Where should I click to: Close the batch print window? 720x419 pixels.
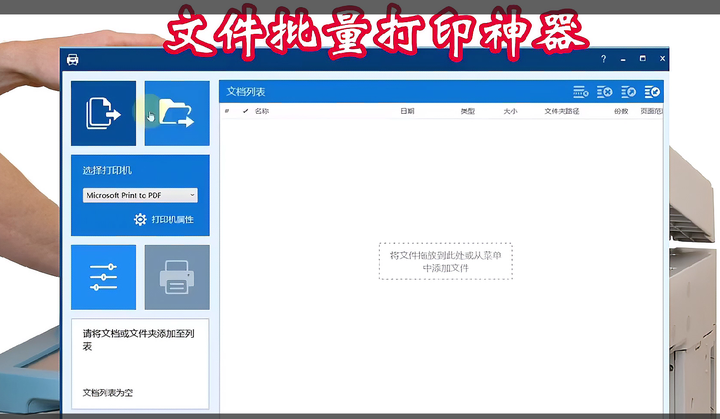point(662,59)
